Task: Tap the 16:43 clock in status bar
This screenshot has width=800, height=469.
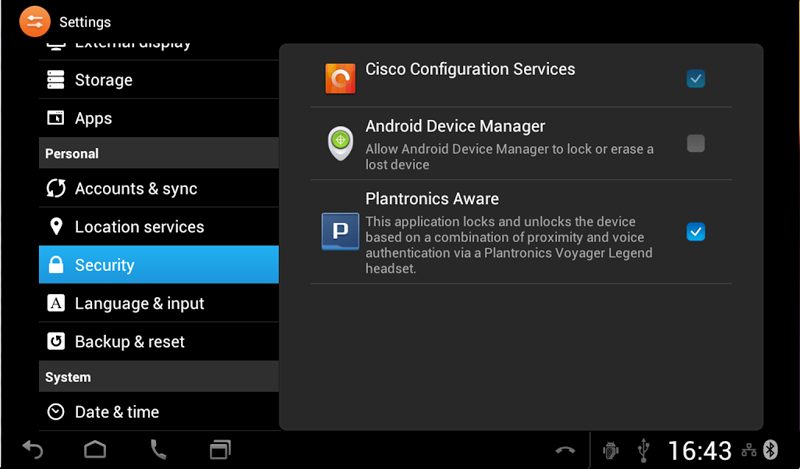Action: pyautogui.click(x=699, y=450)
